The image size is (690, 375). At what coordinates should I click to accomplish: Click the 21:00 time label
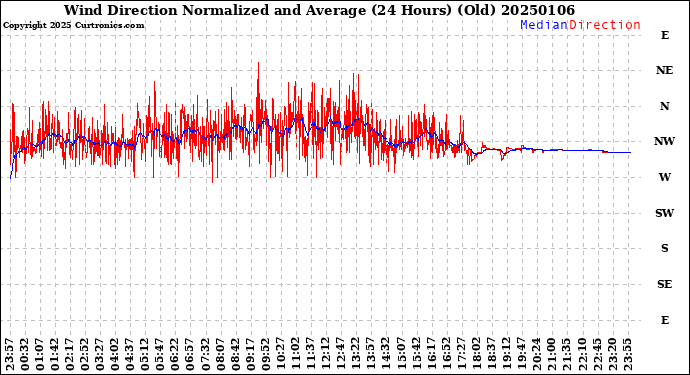point(551,355)
